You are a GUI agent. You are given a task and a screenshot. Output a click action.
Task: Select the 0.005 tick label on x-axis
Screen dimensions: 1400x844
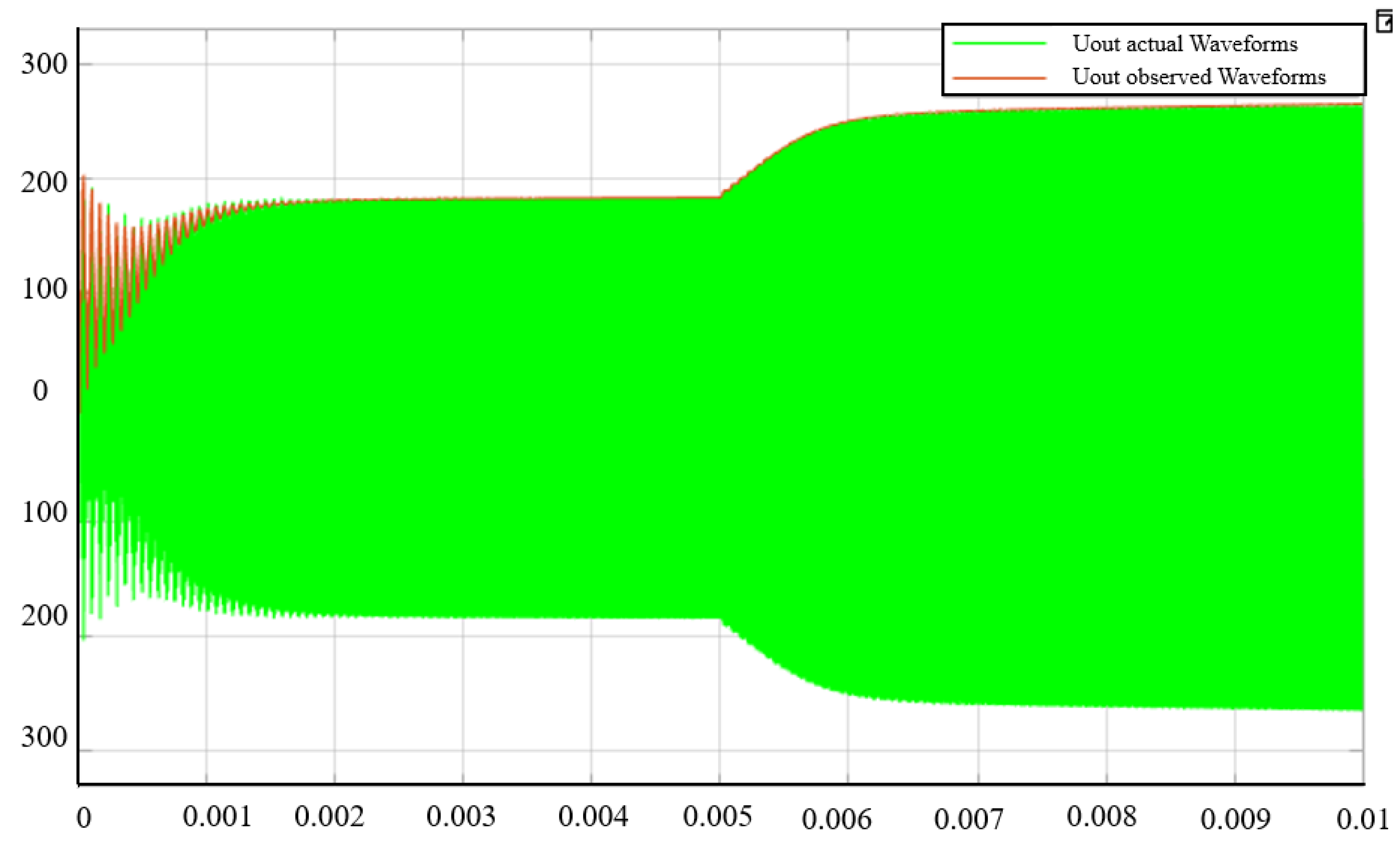[717, 817]
